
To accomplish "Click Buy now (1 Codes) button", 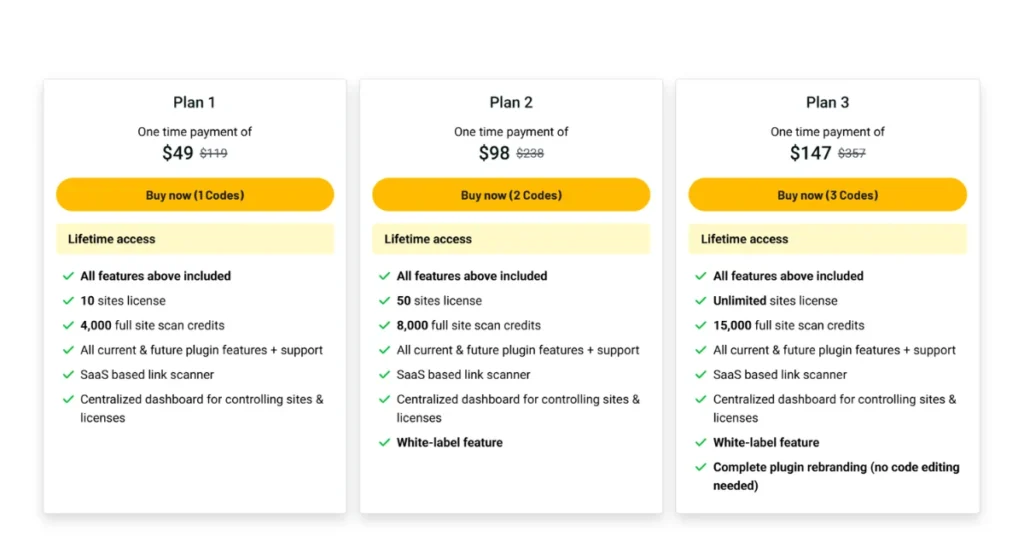I will (195, 195).
